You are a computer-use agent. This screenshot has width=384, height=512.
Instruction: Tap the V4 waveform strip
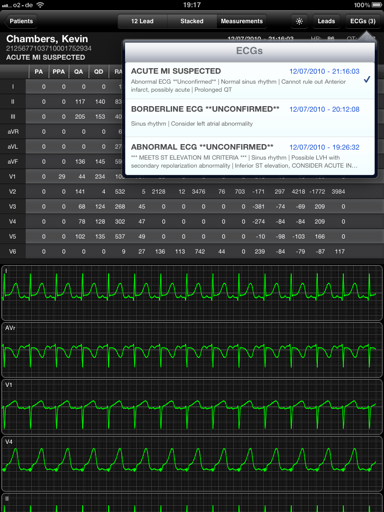click(x=192, y=464)
